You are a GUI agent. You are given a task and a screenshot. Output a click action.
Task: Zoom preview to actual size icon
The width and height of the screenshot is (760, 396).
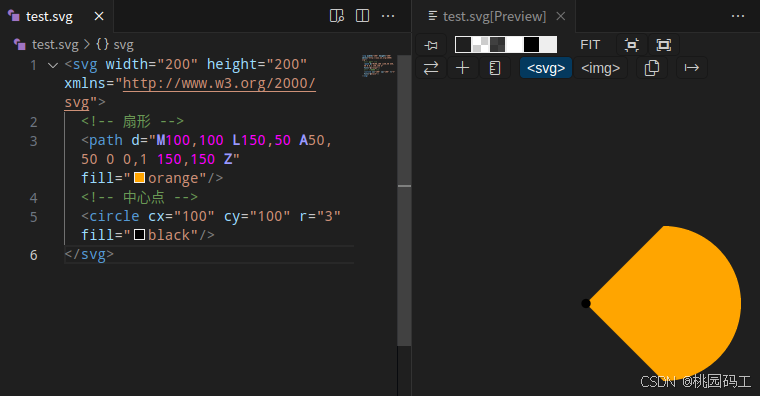click(x=631, y=45)
